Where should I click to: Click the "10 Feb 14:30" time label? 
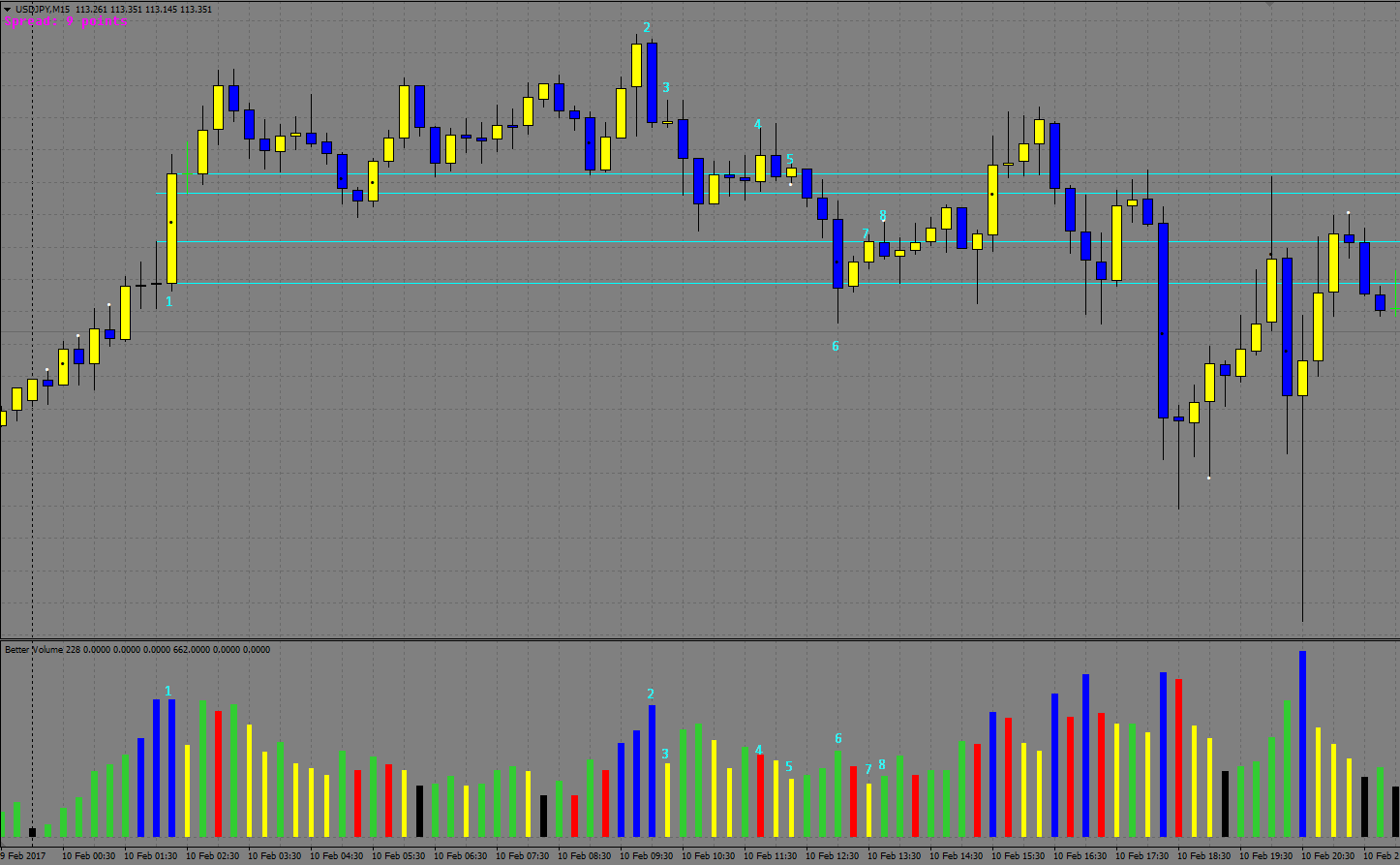pyautogui.click(x=956, y=856)
